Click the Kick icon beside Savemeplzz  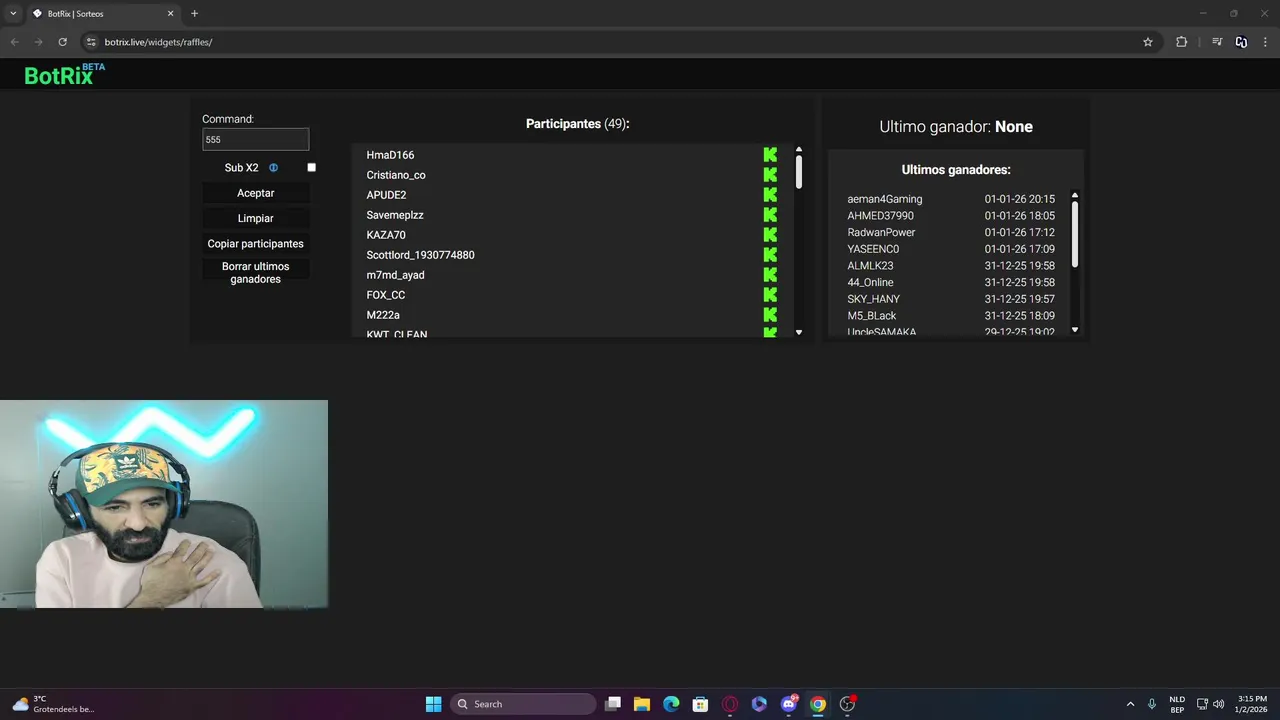coord(770,215)
